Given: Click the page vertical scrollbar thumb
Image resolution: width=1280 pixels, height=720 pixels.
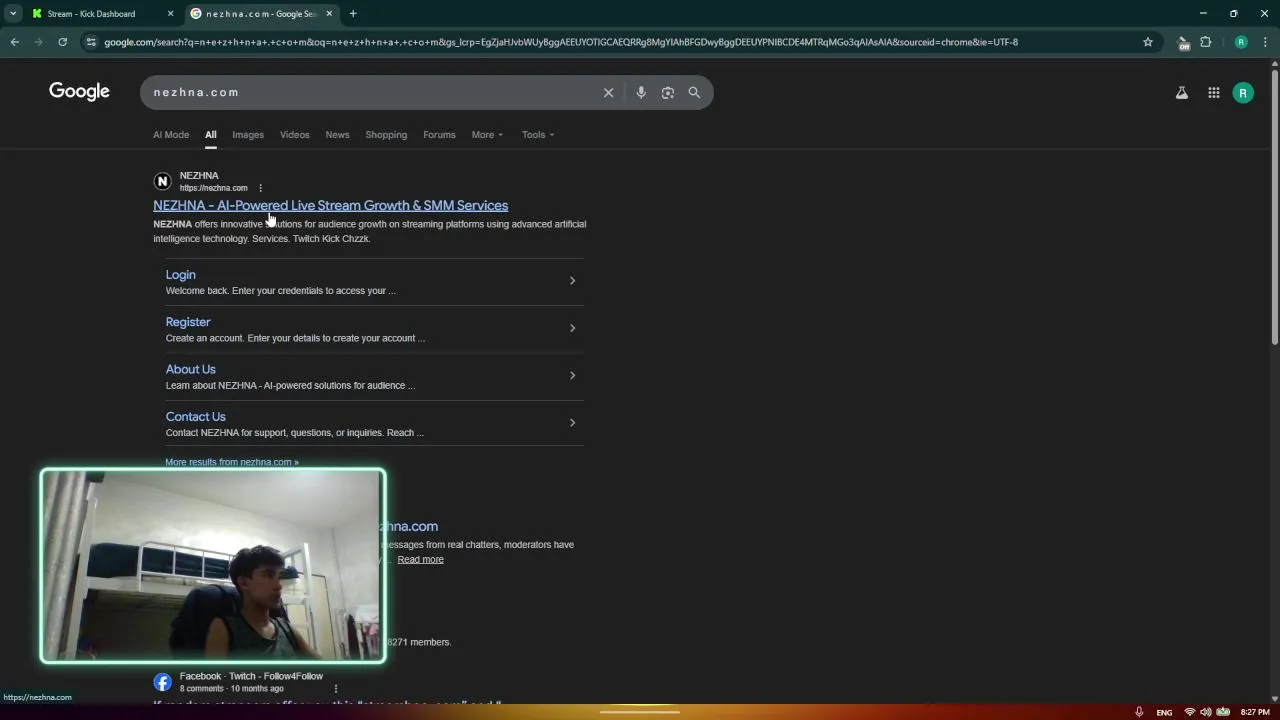Looking at the screenshot, I should point(1274,208).
